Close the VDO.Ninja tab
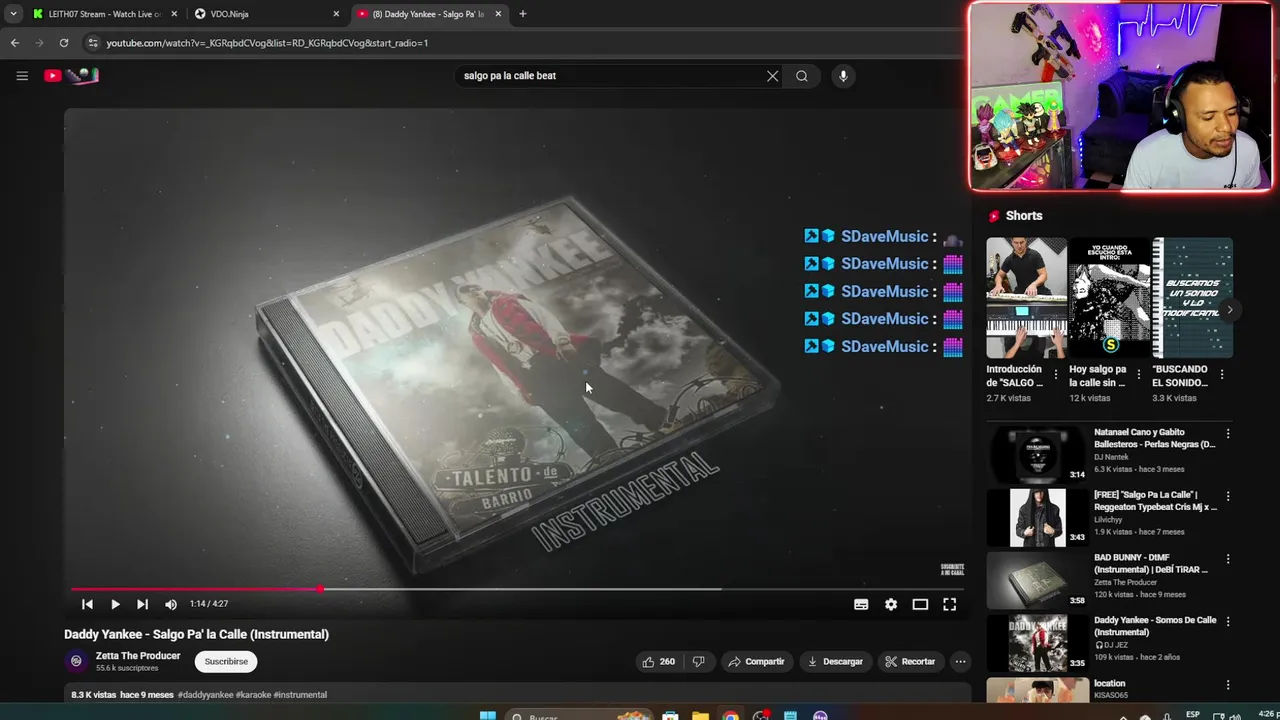The image size is (1280, 720). pos(336,14)
